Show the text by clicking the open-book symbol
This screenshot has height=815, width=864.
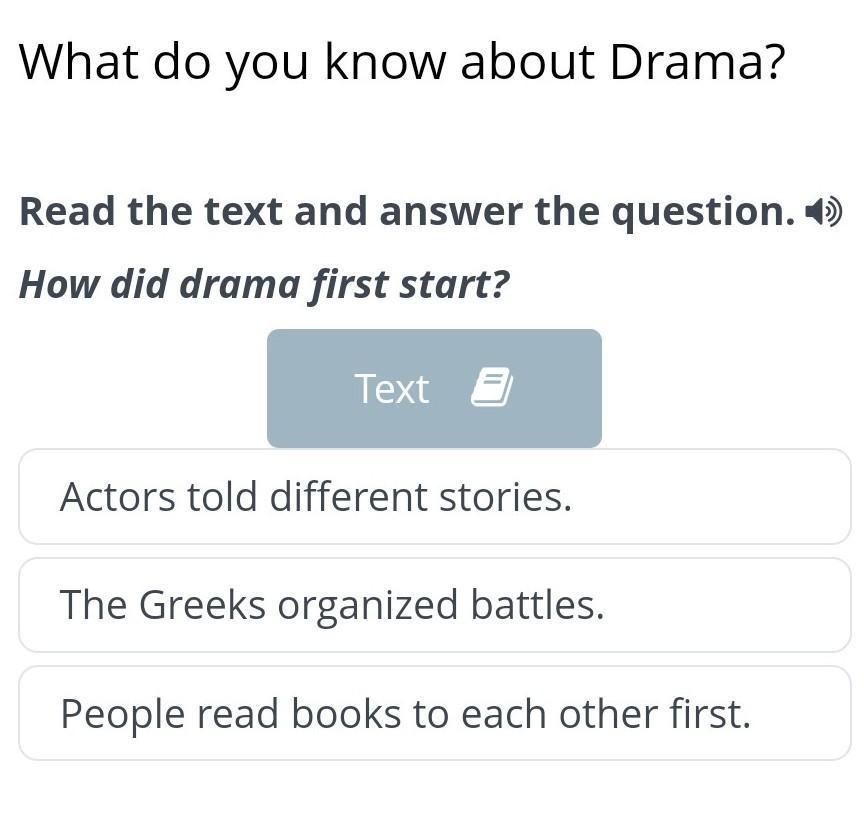pos(491,388)
